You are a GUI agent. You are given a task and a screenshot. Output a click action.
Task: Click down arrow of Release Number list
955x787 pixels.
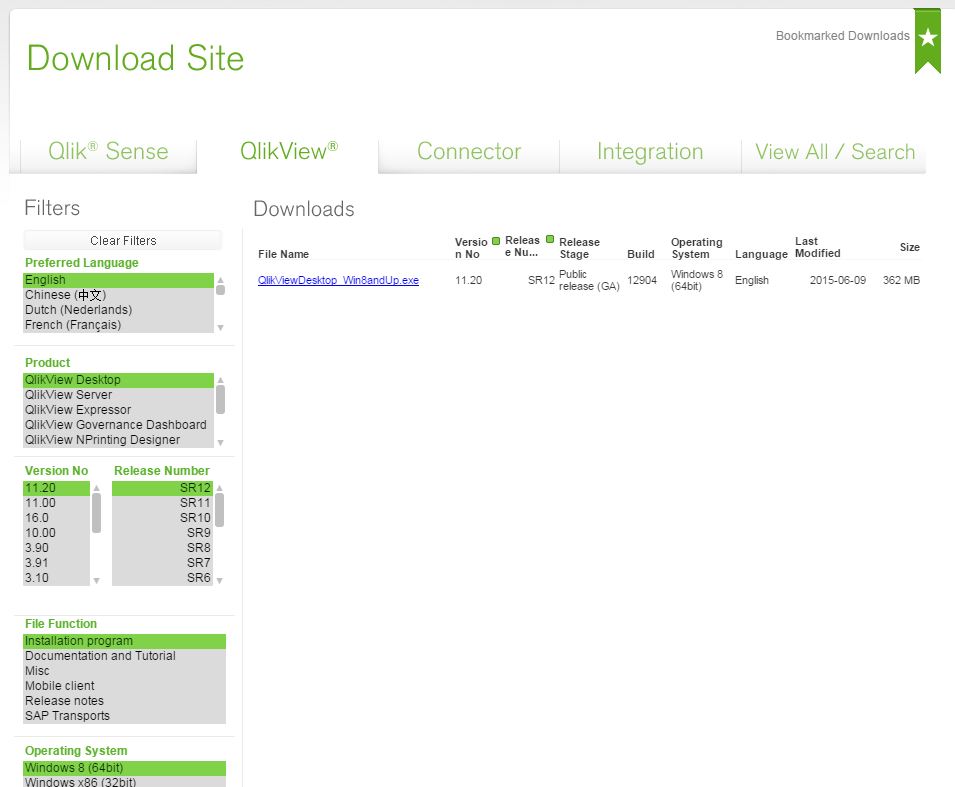pos(220,581)
